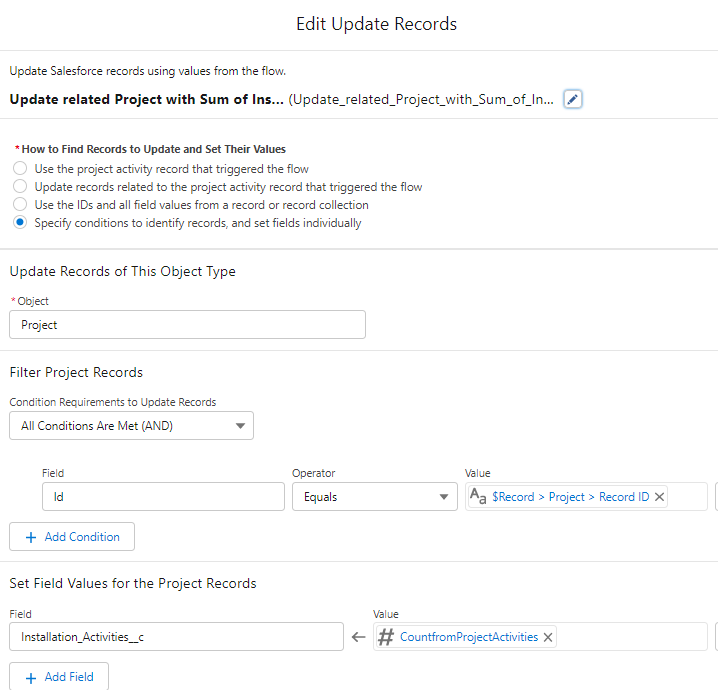Remove the $Record Project Record ID value
The image size is (718, 690).
point(660,497)
